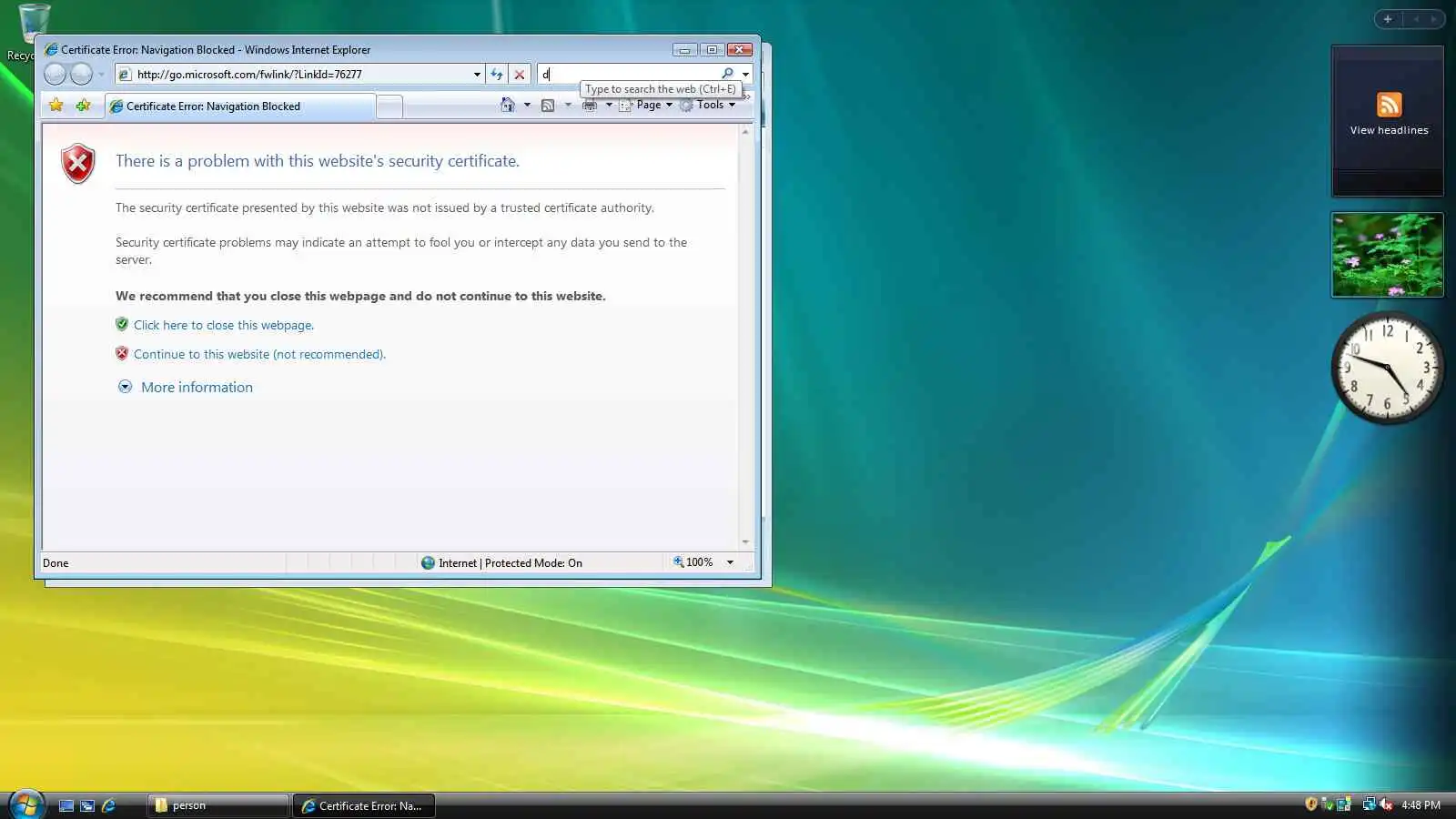The height and width of the screenshot is (819, 1456).
Task: Open the recent pages dropdown beside navigation arrows
Action: (101, 75)
